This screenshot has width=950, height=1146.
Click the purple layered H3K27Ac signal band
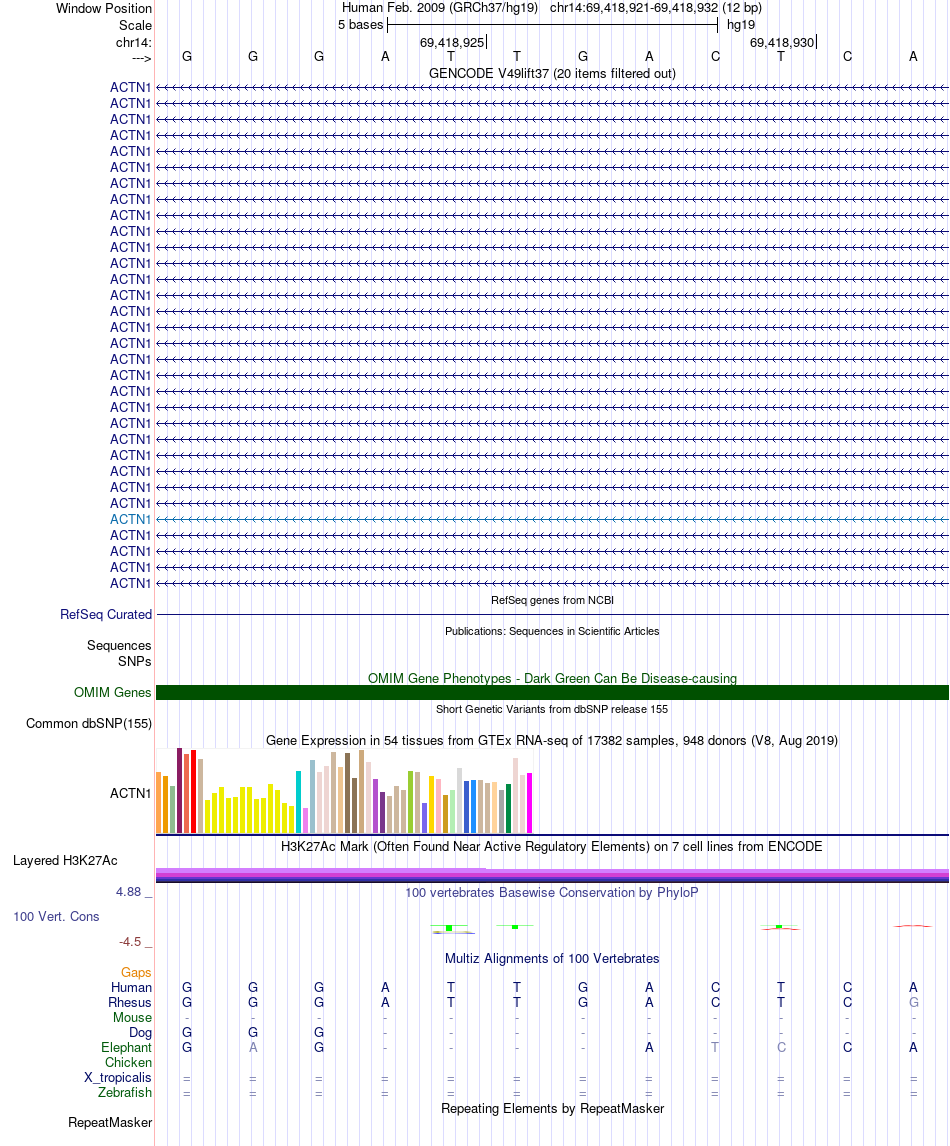click(x=552, y=875)
